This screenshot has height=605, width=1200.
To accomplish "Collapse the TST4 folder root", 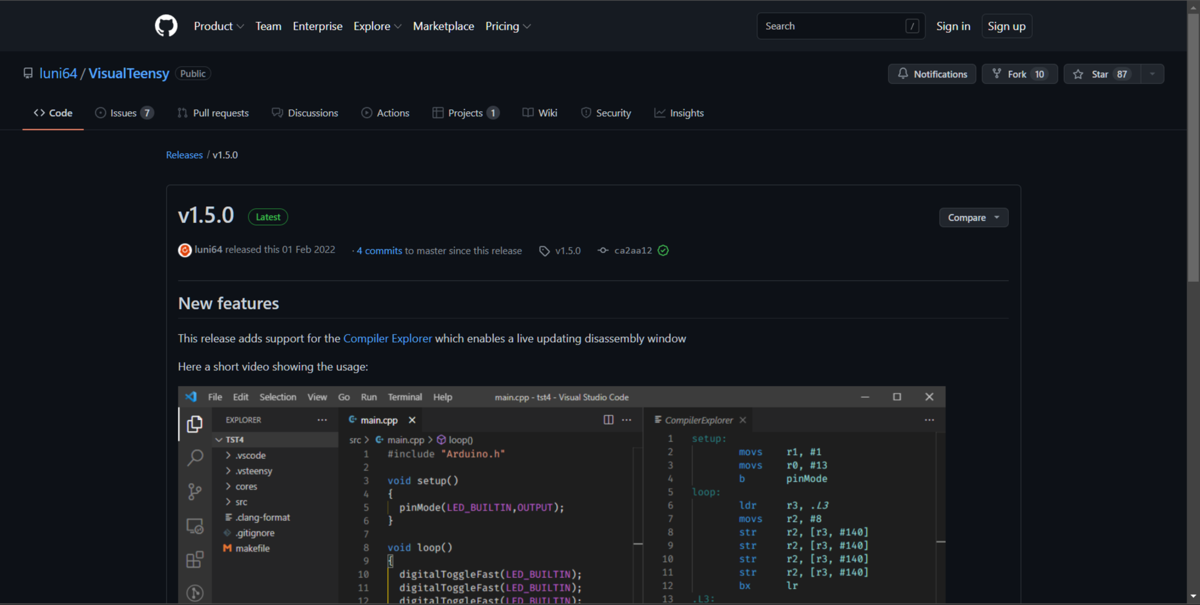I will tap(275, 440).
